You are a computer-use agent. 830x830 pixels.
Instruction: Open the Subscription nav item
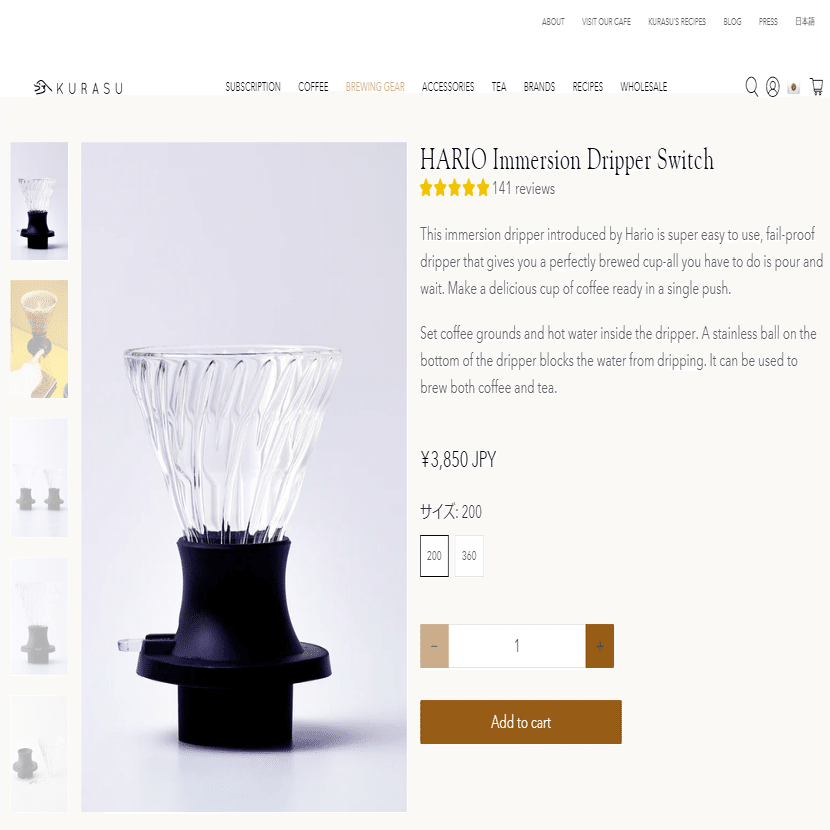click(x=253, y=87)
